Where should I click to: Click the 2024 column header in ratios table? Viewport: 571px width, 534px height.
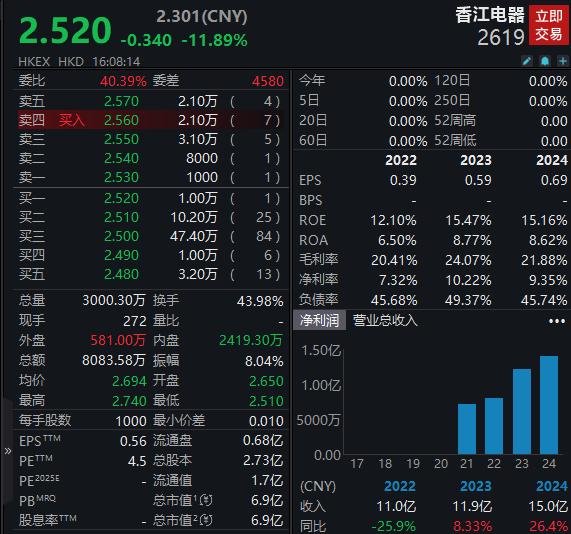[552, 160]
